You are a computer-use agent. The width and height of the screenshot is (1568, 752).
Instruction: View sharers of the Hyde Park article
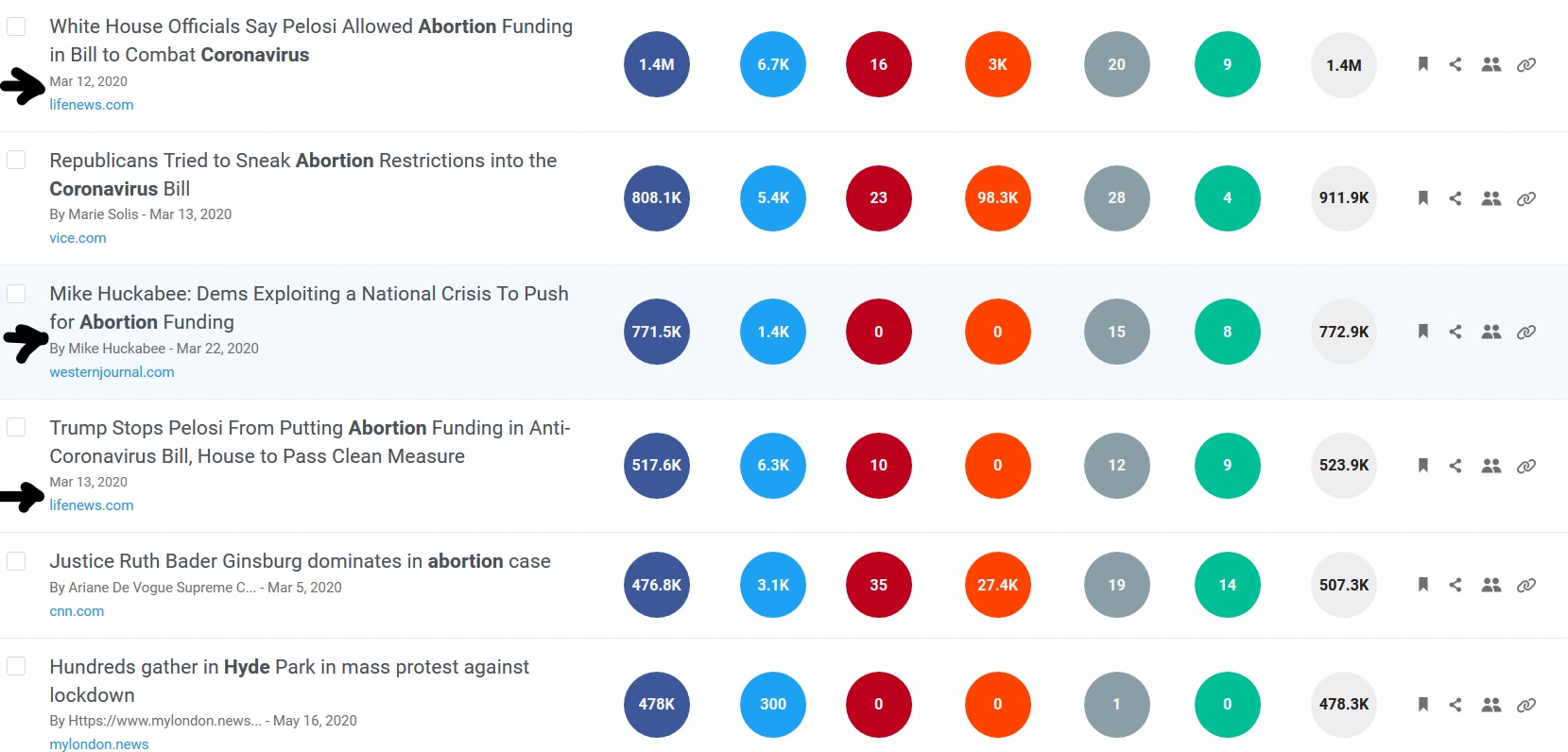[x=1491, y=704]
